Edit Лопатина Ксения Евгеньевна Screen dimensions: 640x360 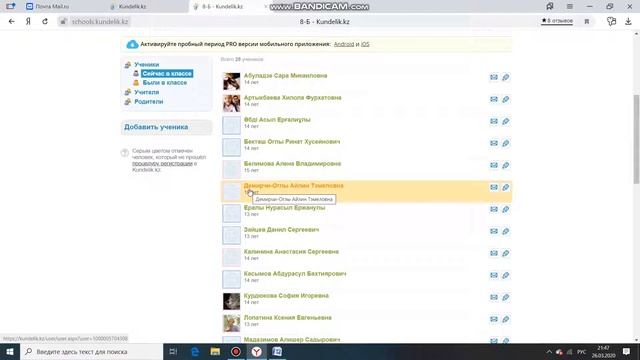pyautogui.click(x=505, y=320)
